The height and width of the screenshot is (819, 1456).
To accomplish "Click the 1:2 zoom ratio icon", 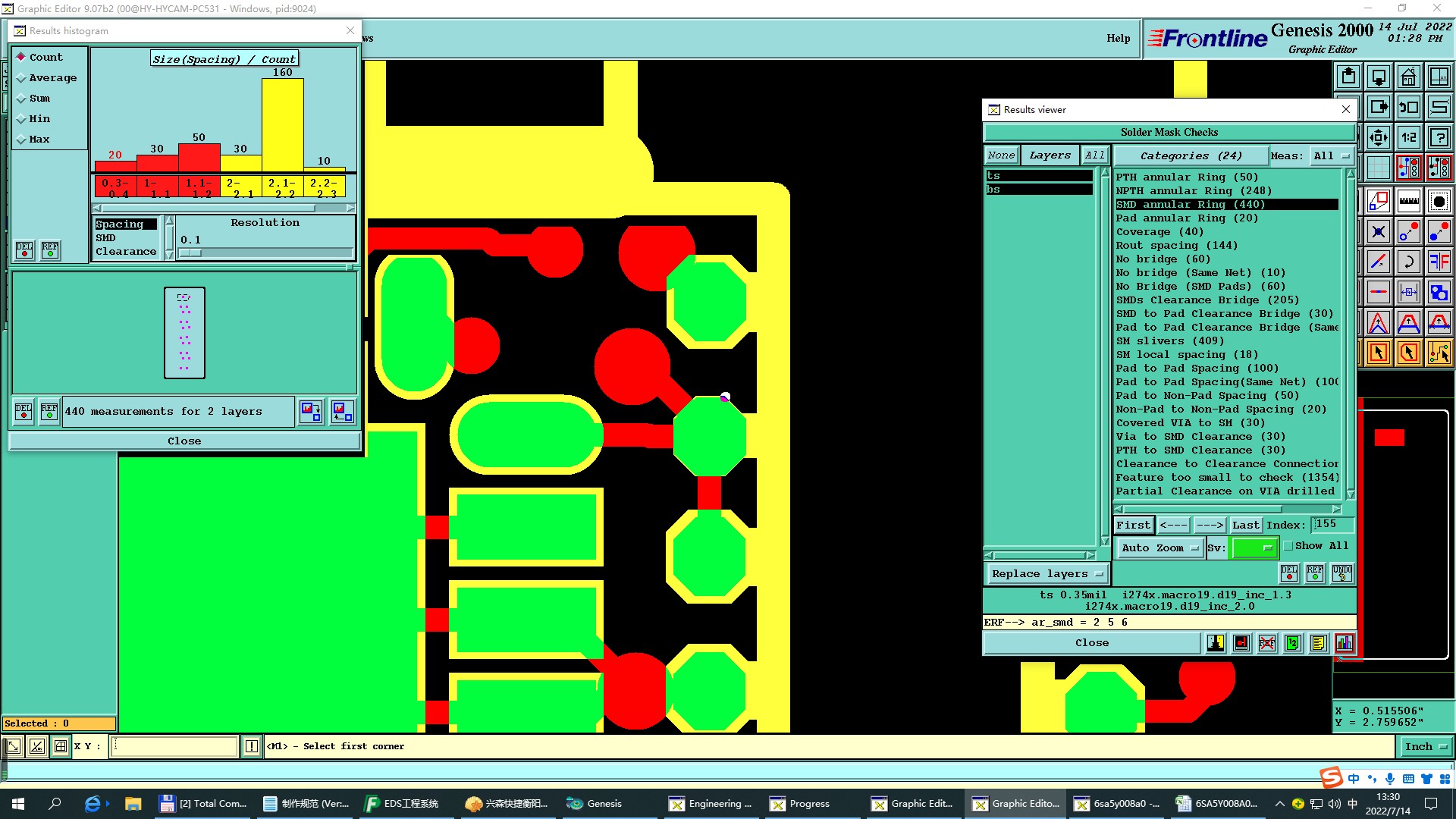I will coord(1409,137).
